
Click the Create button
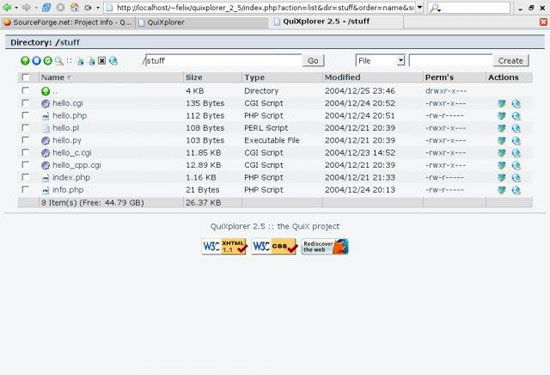(511, 61)
